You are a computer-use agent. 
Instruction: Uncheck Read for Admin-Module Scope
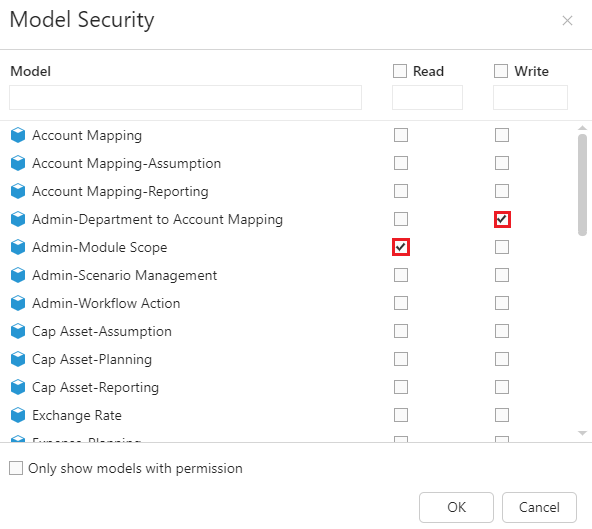pyautogui.click(x=401, y=247)
